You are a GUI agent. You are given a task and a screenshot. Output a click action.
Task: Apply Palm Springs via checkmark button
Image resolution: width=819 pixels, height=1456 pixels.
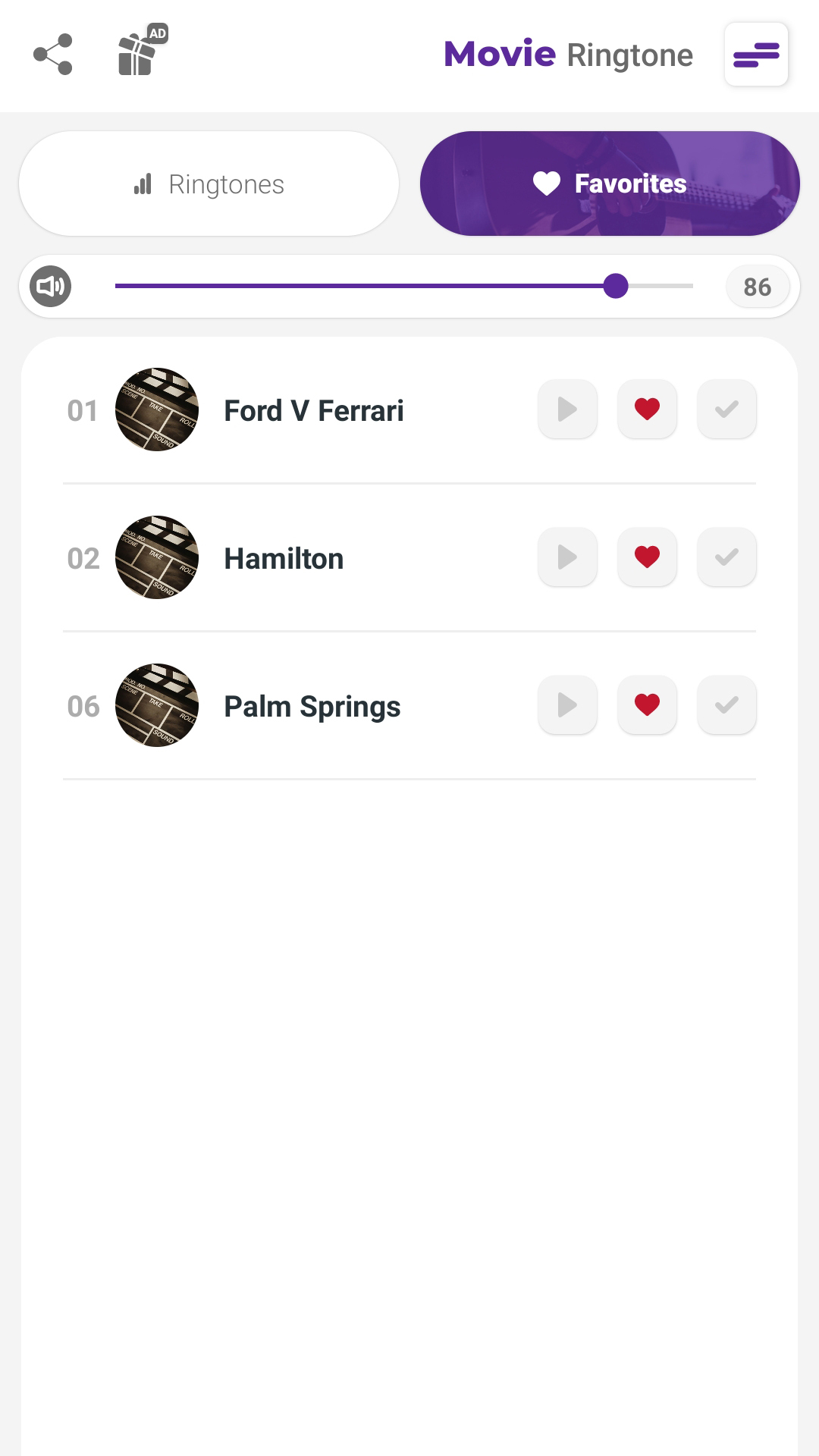[726, 704]
